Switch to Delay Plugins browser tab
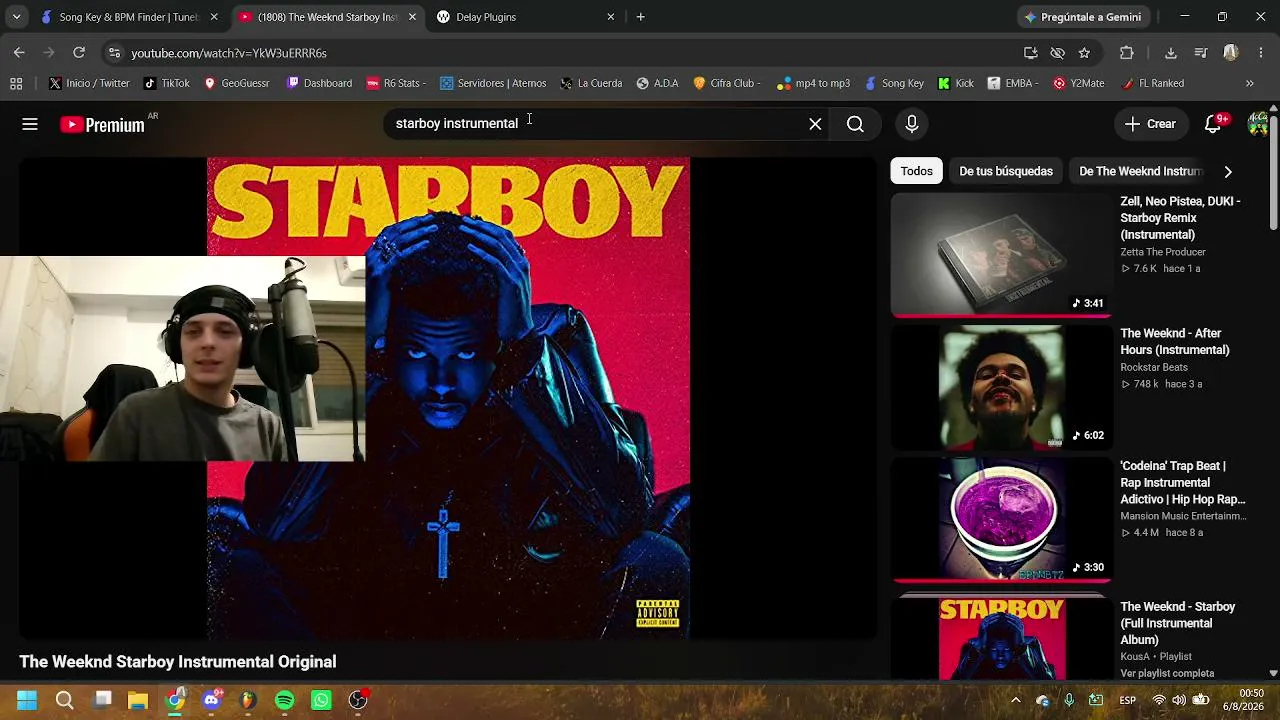Viewport: 1280px width, 720px height. [x=528, y=17]
